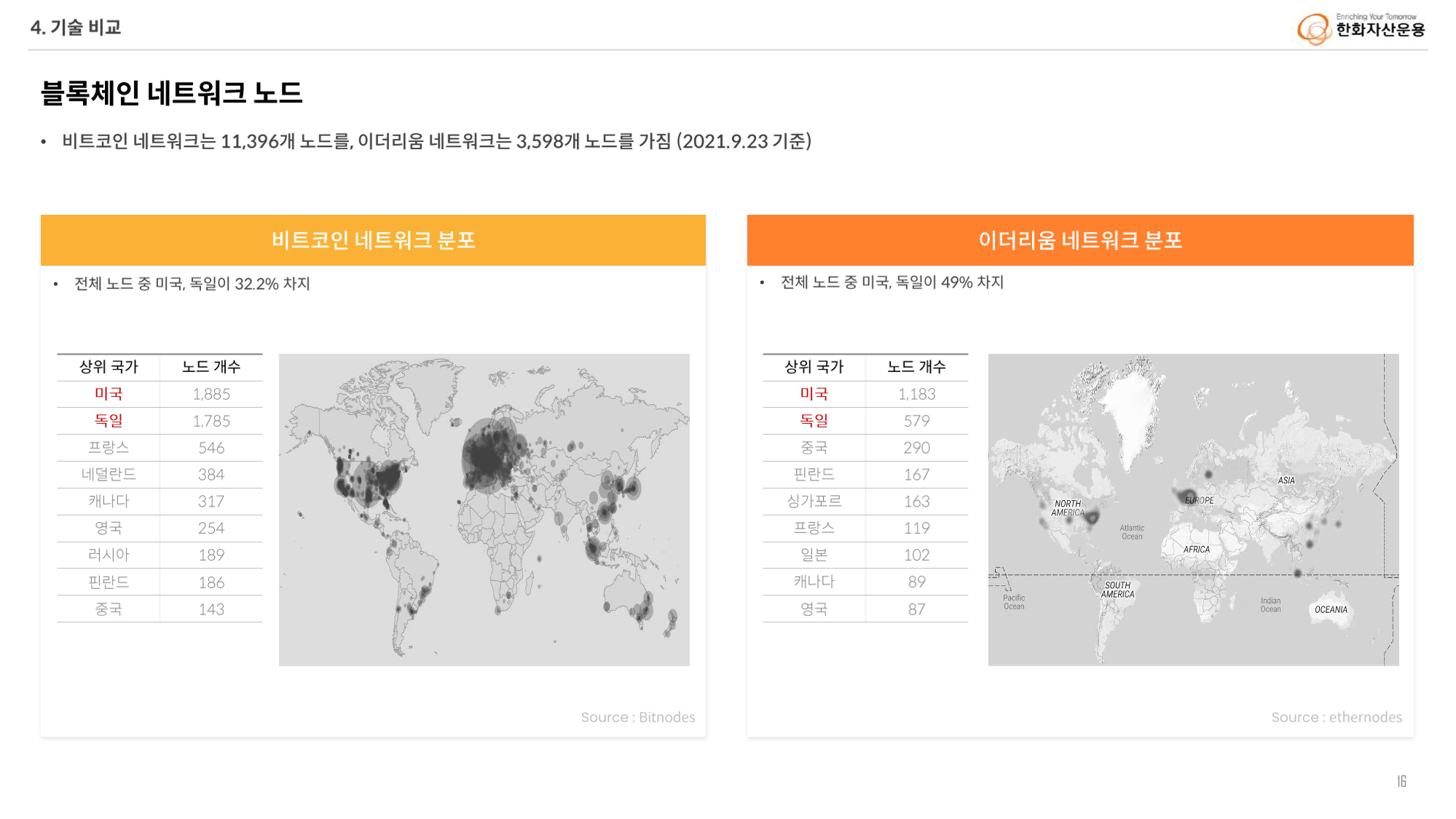Click the Hanwha Asset Management logo

[x=1361, y=28]
